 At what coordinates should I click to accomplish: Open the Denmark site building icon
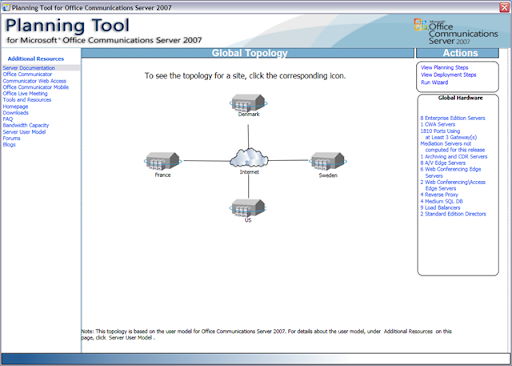pos(248,103)
